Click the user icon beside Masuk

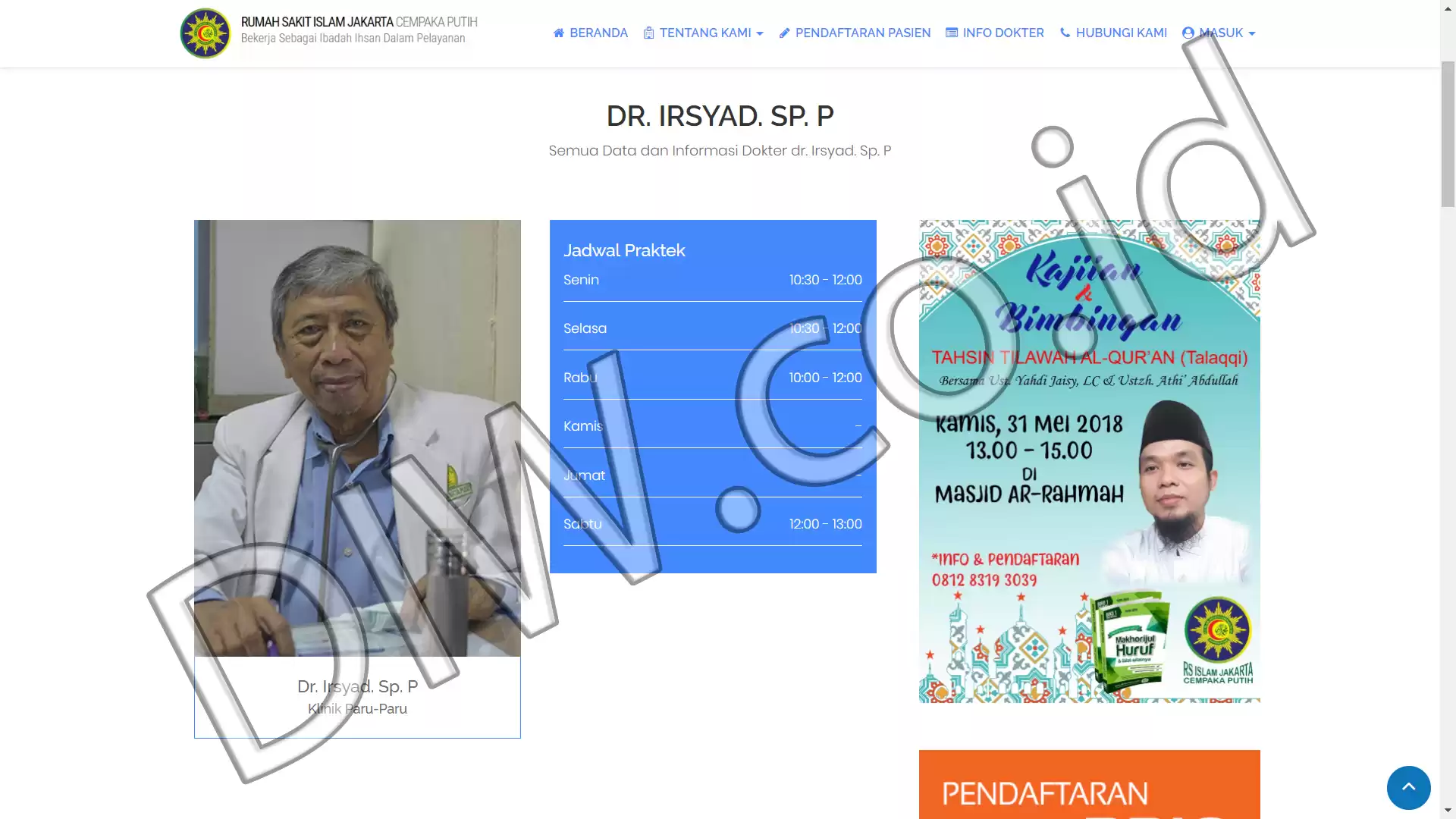click(1188, 33)
